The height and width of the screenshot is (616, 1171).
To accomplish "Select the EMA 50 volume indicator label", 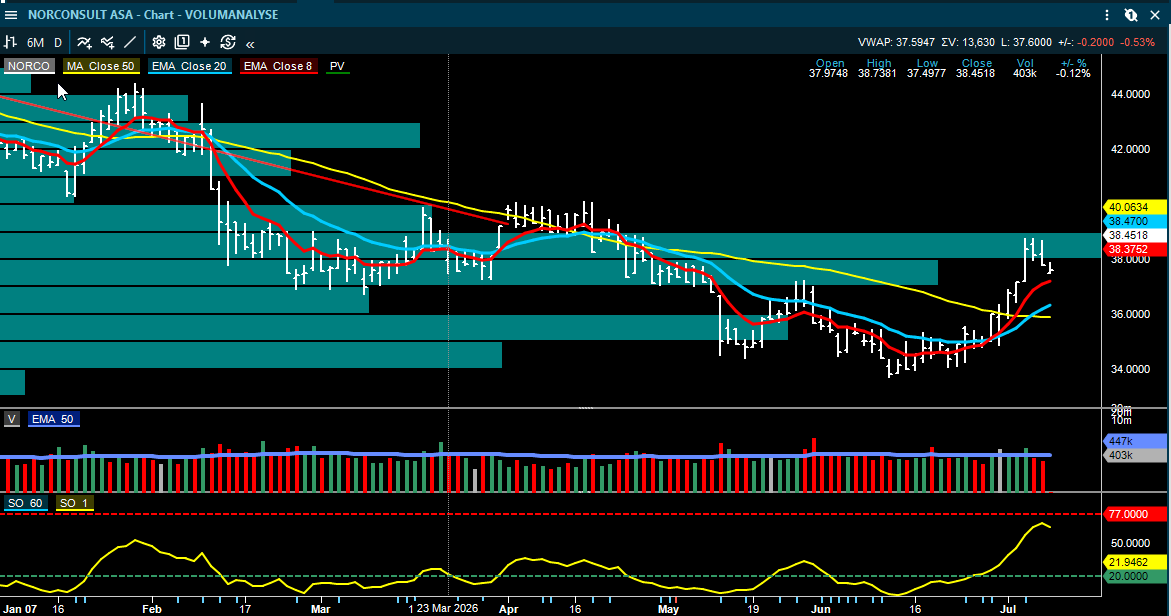I will [x=52, y=420].
